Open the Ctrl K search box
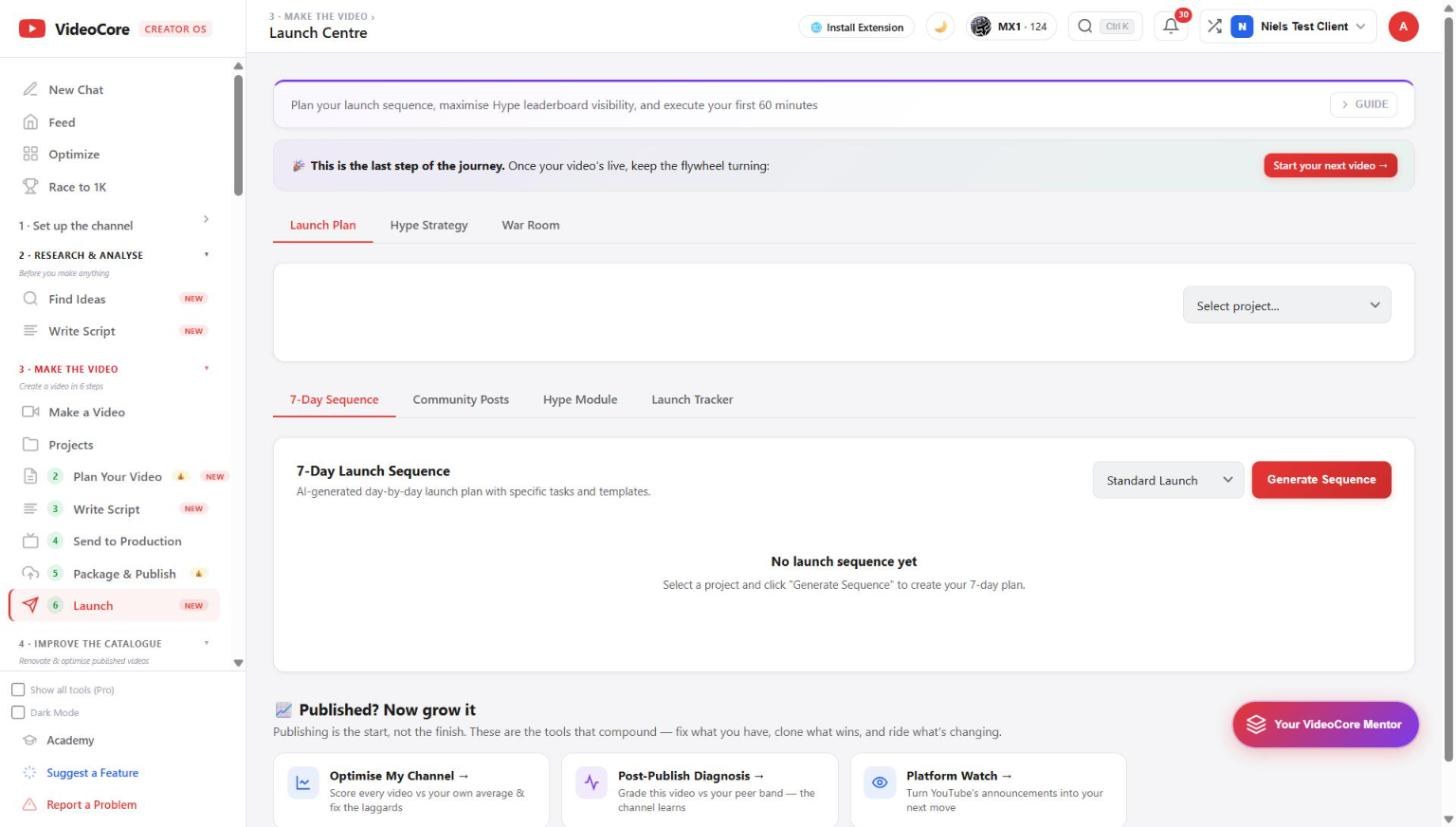The image size is (1456, 827). [x=1105, y=27]
